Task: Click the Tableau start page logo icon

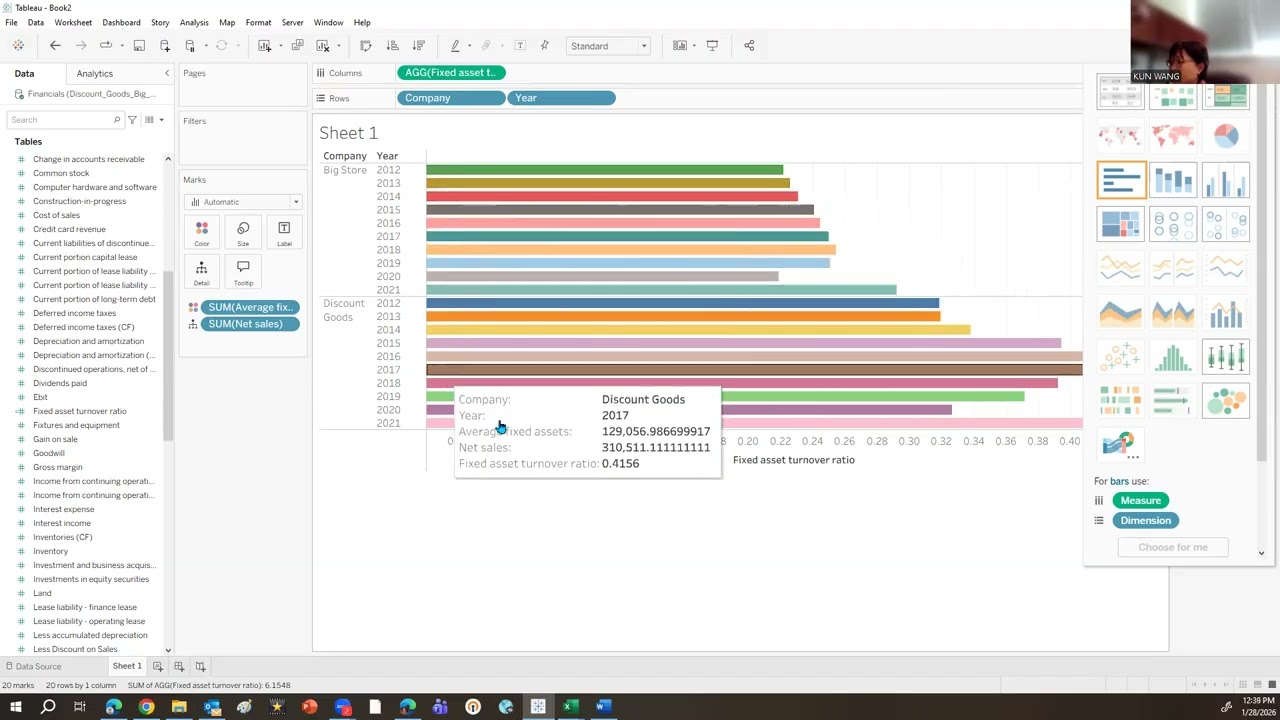Action: 18,45
